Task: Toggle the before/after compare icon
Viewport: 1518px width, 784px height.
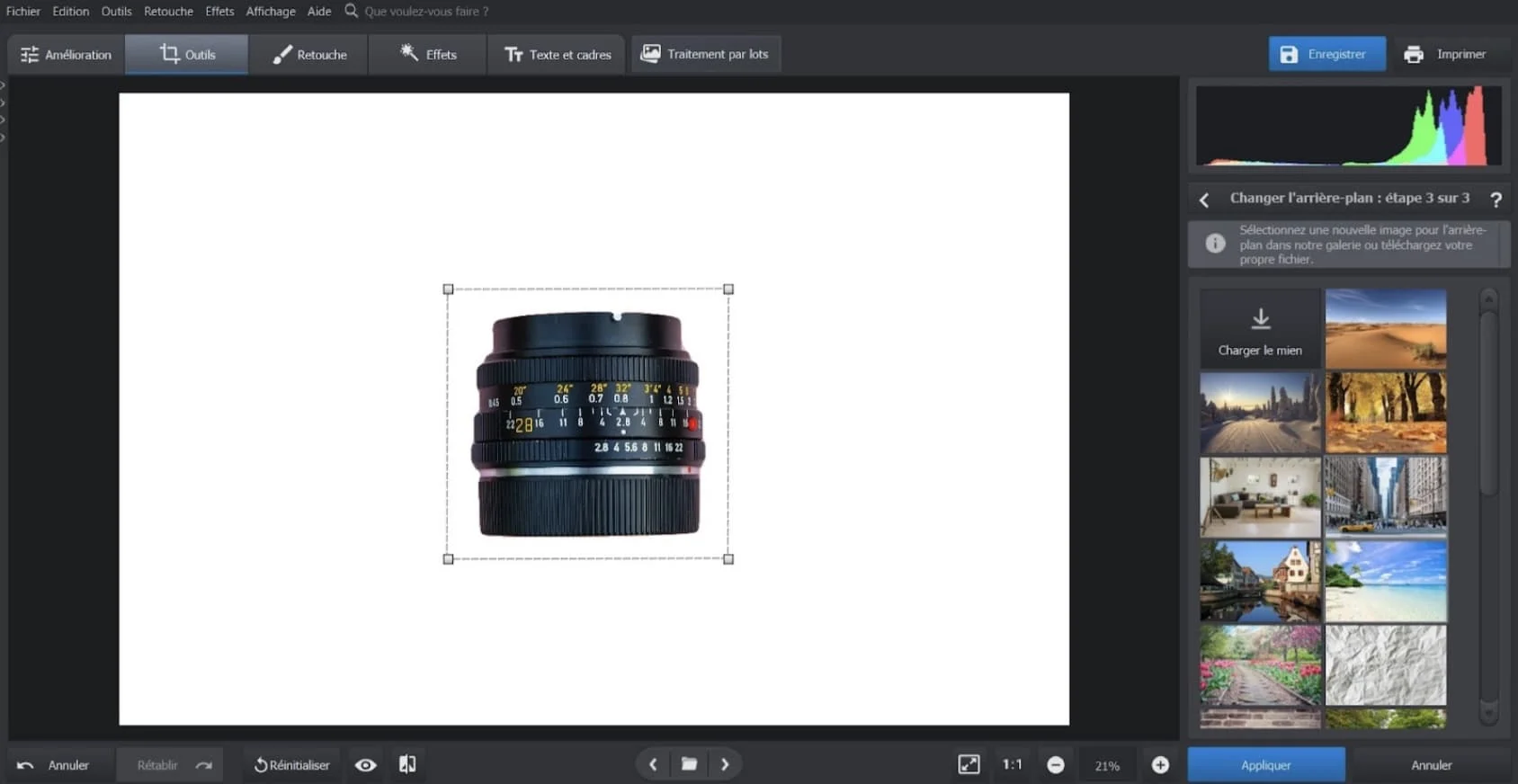Action: click(407, 764)
